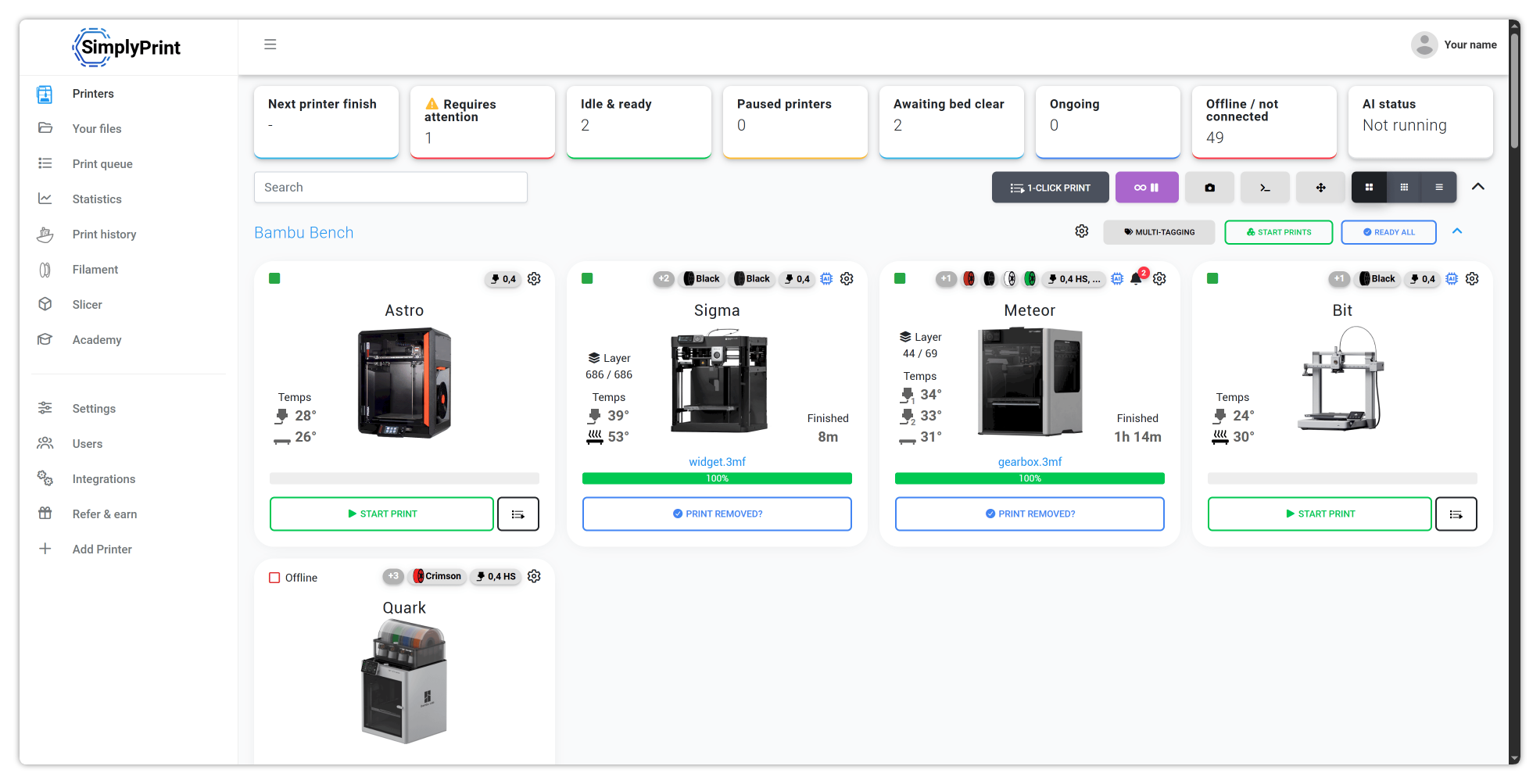Click the AI chip icon on Meteor

point(1117,279)
